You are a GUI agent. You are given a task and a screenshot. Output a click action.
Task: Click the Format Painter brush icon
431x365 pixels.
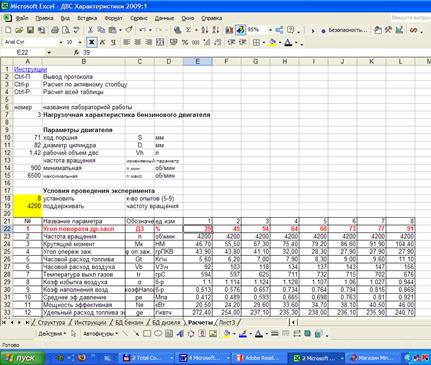tap(128, 30)
